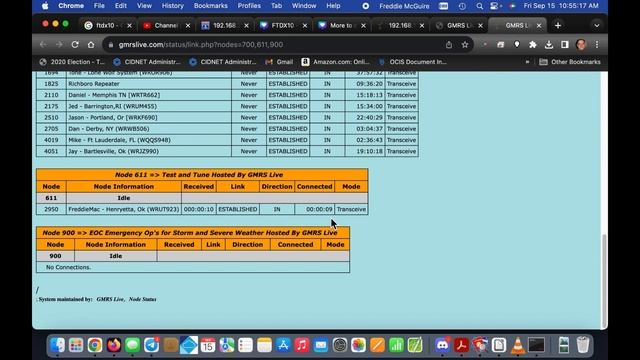
Task: Open Maps from the dock
Action: 227,345
